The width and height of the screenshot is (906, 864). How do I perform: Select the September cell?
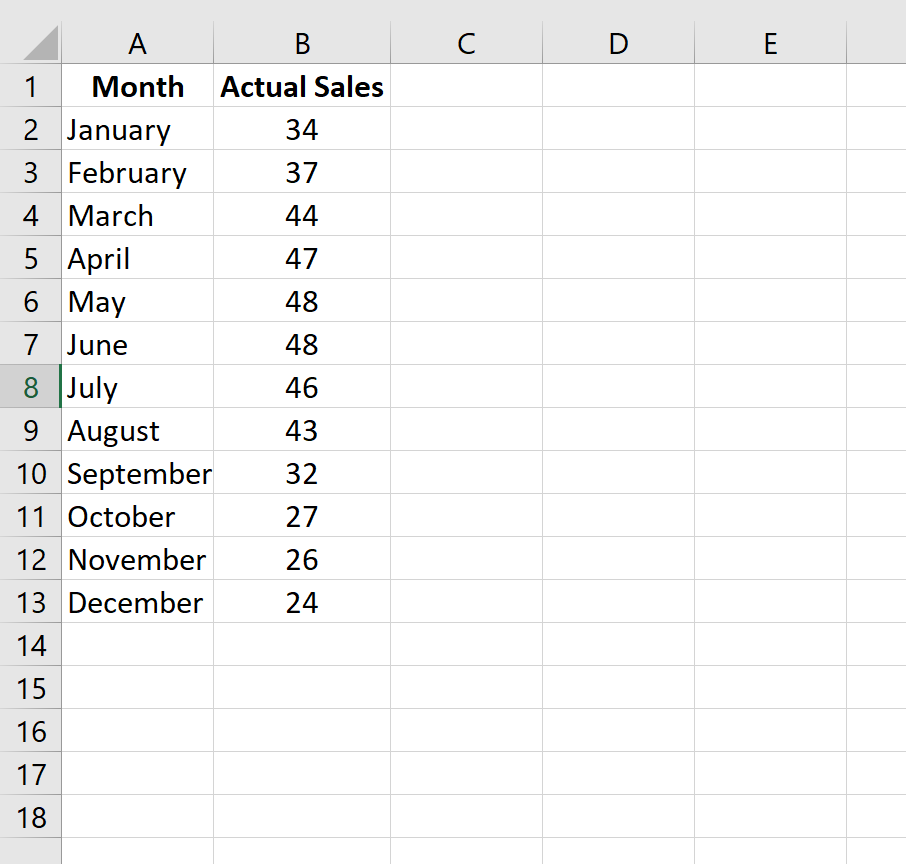pyautogui.click(x=138, y=473)
